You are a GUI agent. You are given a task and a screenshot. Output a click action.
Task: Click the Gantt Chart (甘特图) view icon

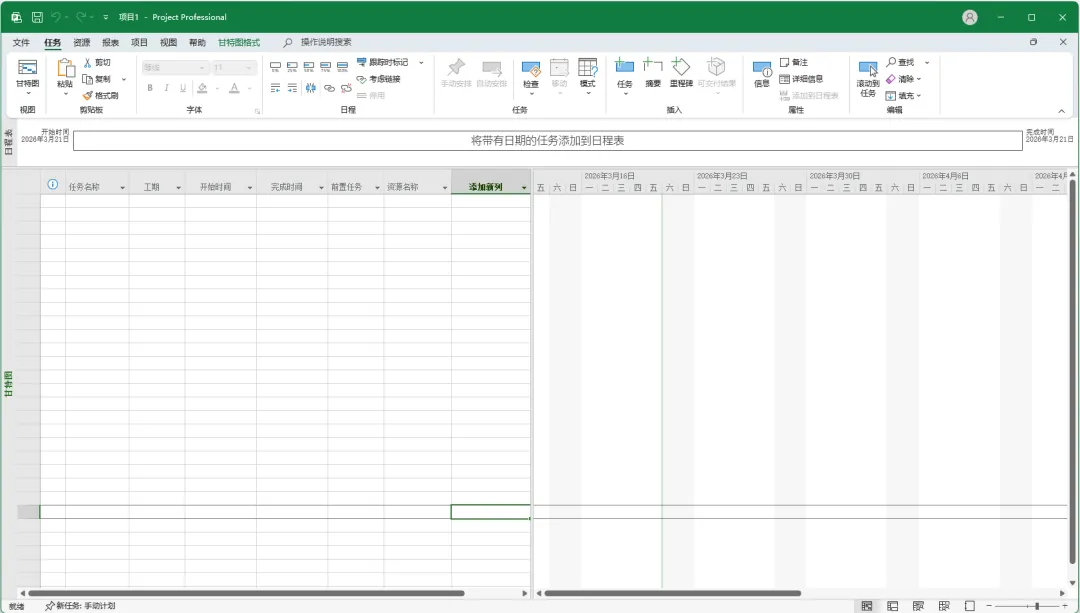click(28, 68)
